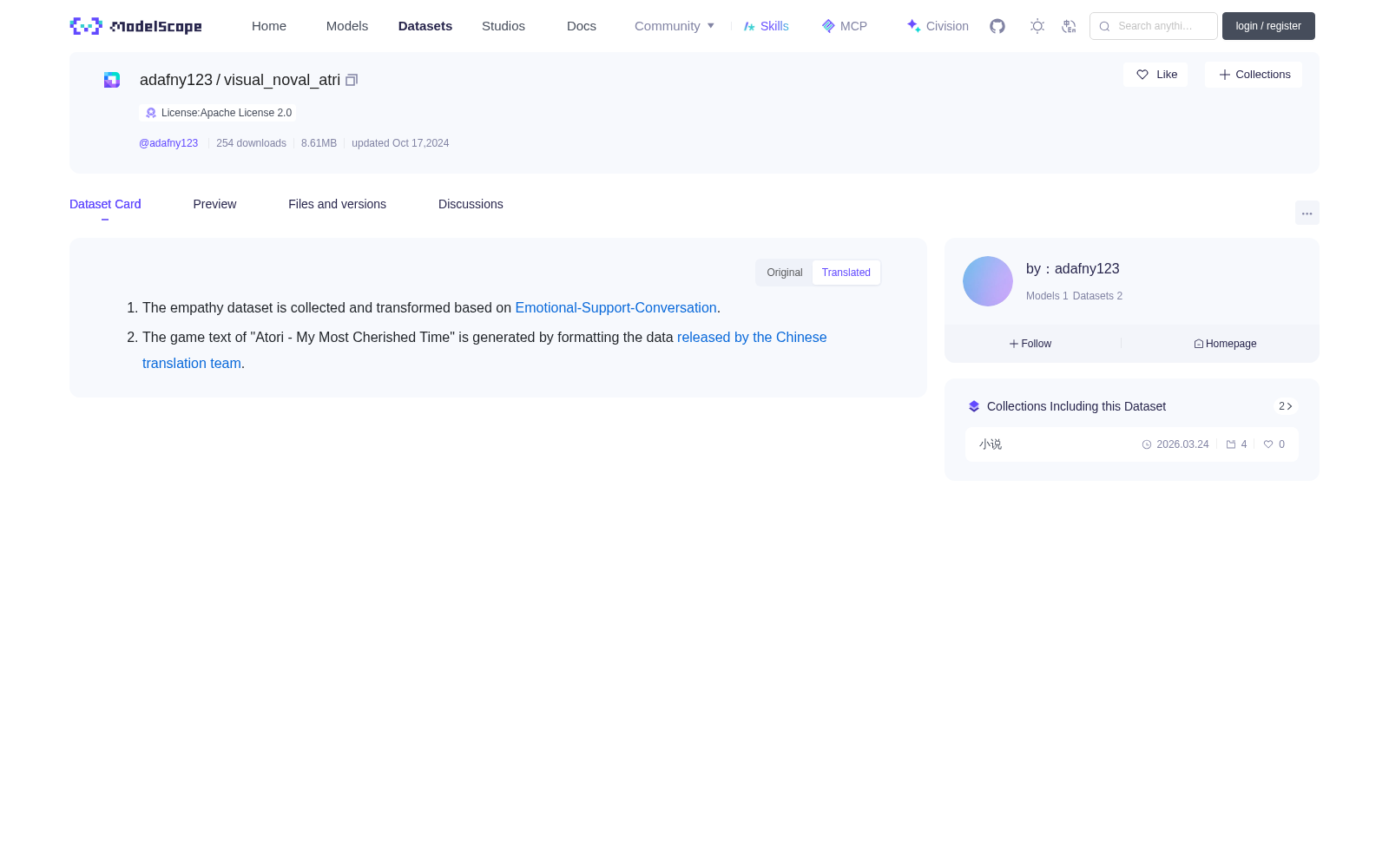Open the Files and versions tab

pyautogui.click(x=337, y=204)
